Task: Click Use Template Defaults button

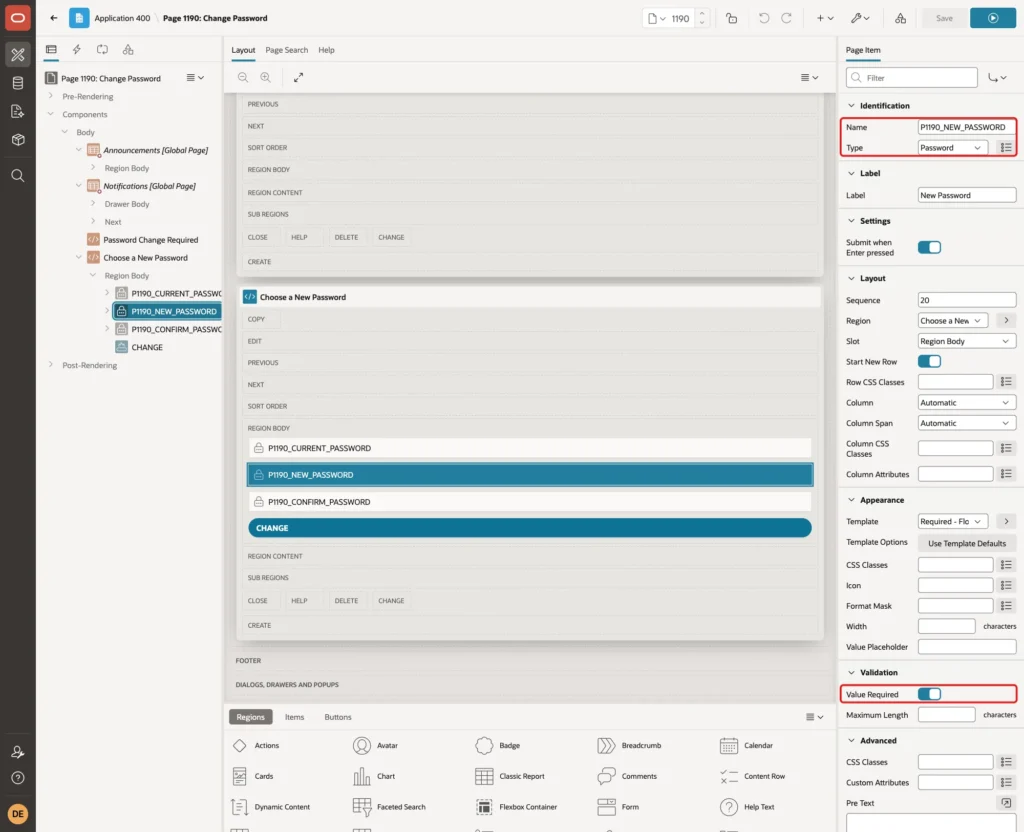Action: 967,543
